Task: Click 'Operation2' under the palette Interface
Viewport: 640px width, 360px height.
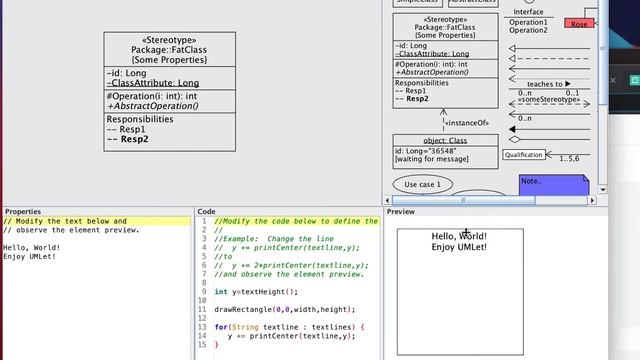Action: (x=528, y=30)
